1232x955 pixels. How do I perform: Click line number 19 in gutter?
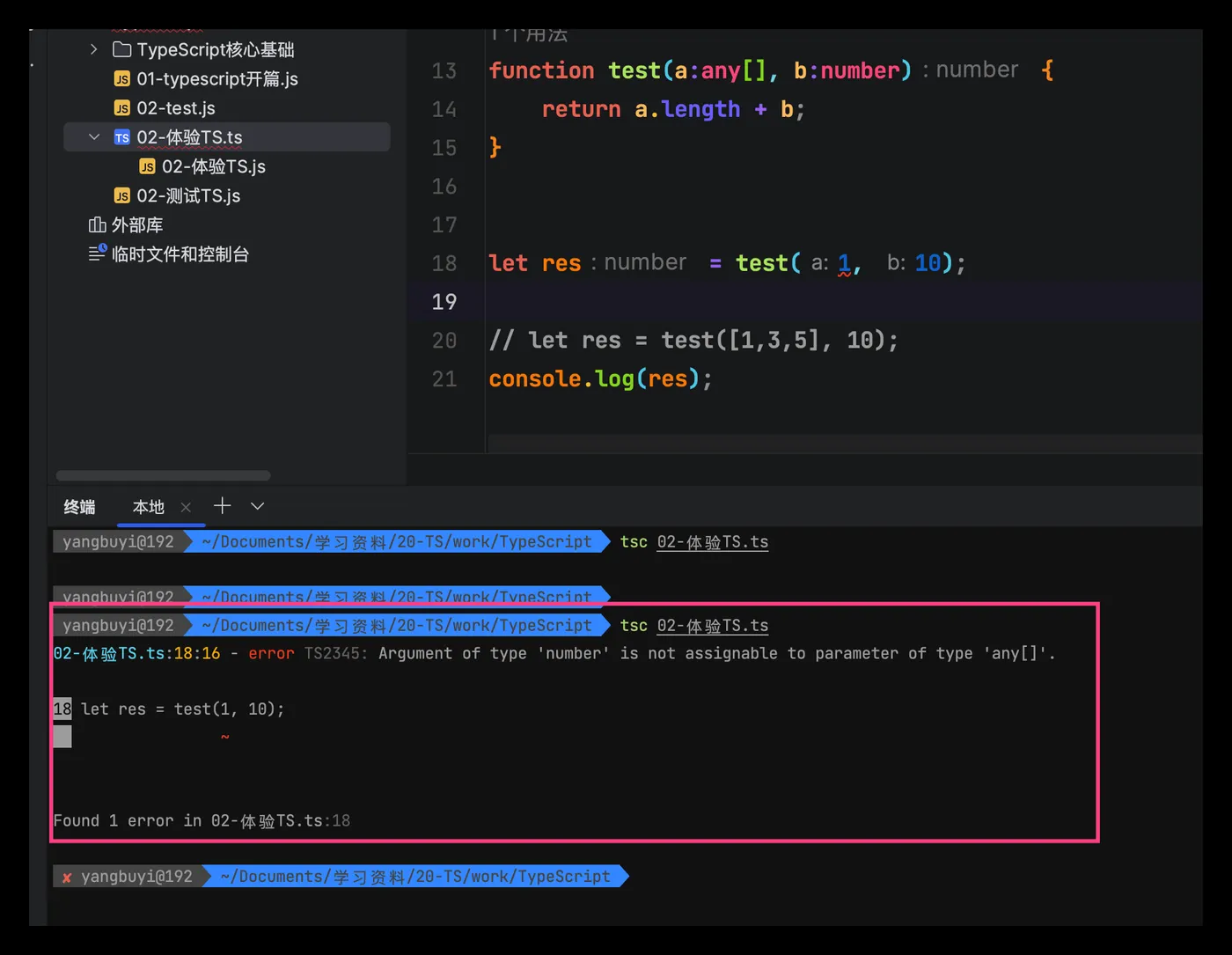pyautogui.click(x=444, y=302)
